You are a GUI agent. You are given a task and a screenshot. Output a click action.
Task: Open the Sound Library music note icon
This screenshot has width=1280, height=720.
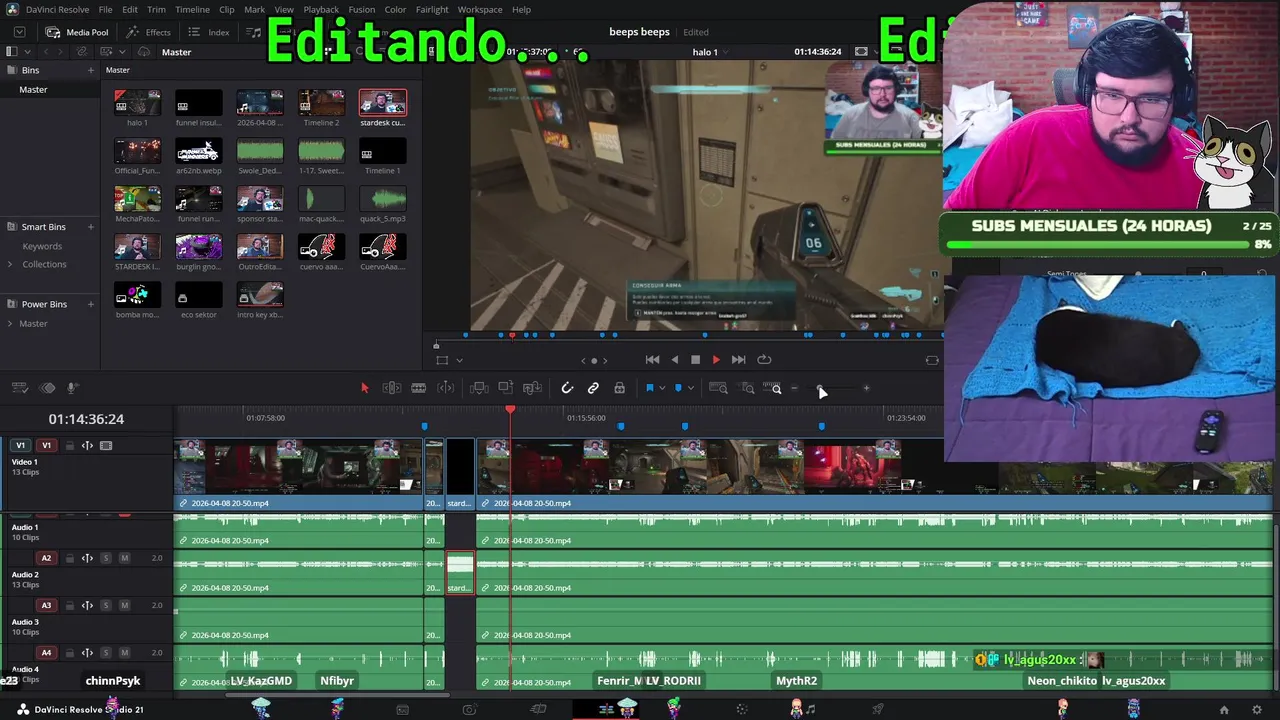(x=254, y=32)
